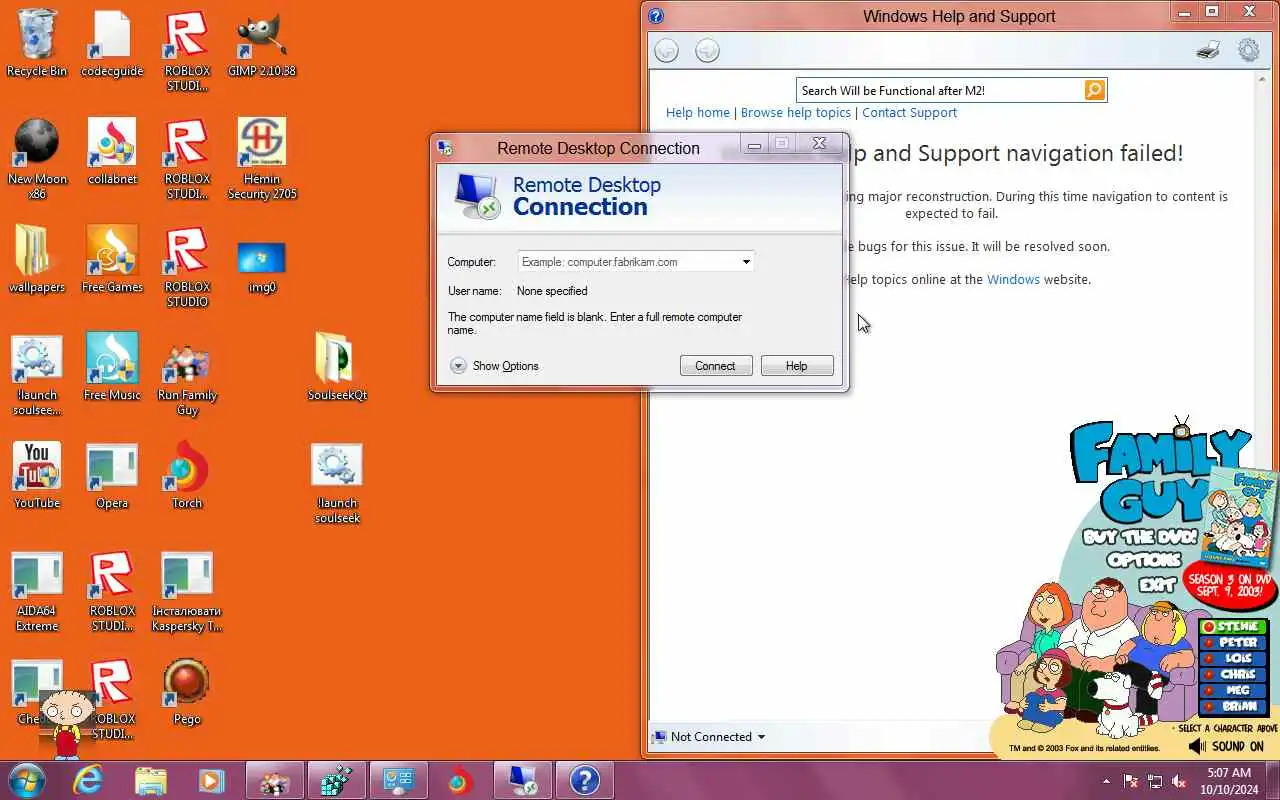Open Windows Media Player taskbar icon
This screenshot has height=800, width=1280.
(211, 780)
